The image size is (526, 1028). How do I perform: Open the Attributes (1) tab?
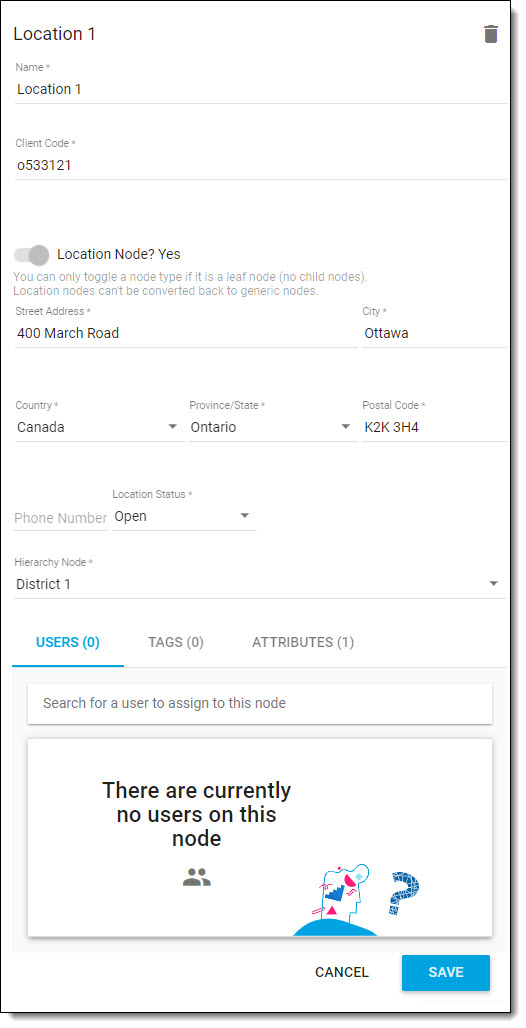[303, 642]
